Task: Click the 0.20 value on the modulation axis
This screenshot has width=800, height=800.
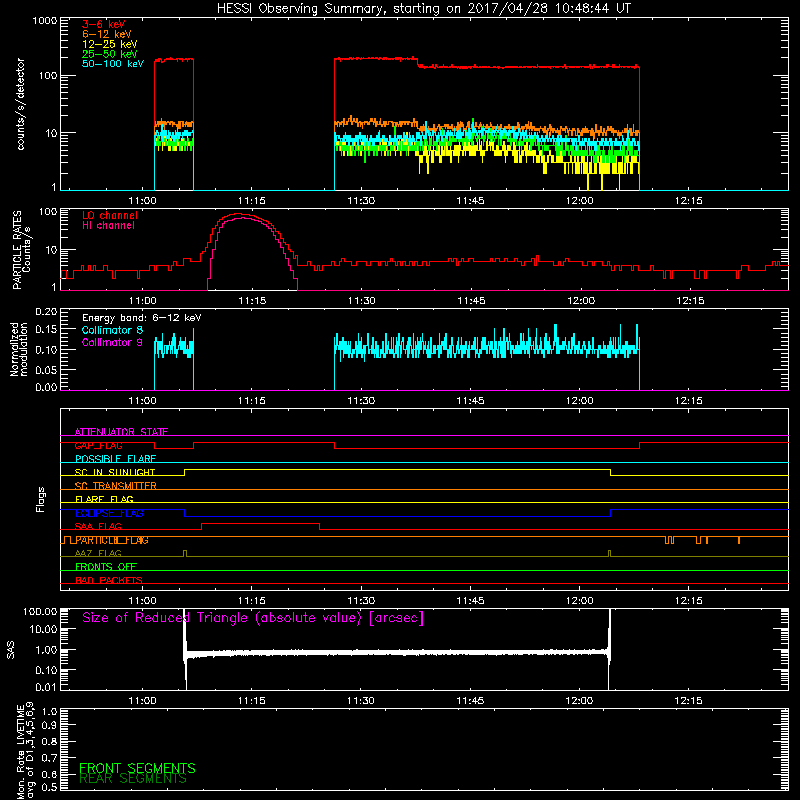Action: pos(46,311)
